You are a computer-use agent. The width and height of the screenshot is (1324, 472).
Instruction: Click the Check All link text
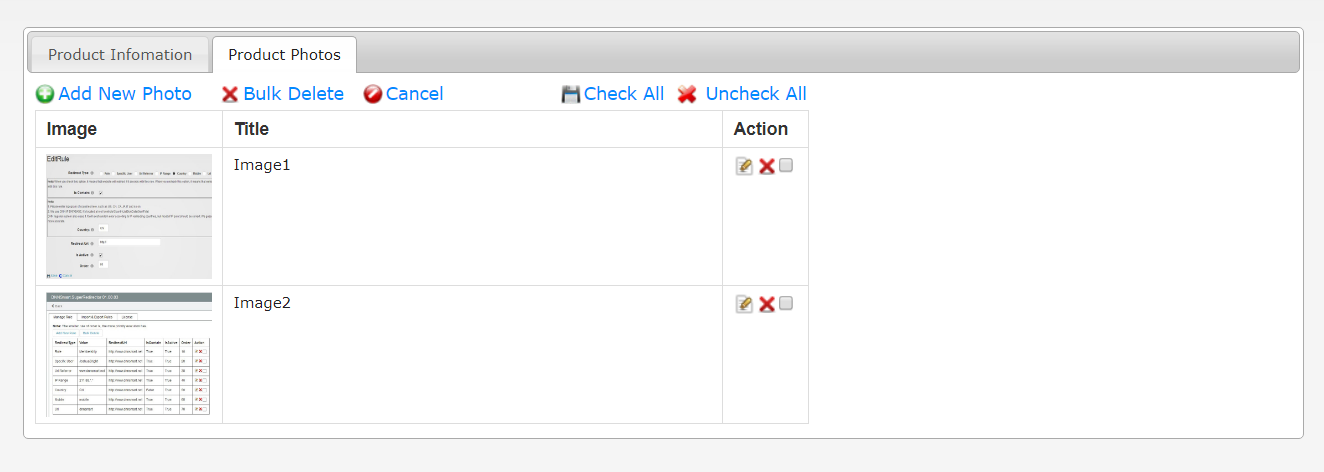pos(624,94)
